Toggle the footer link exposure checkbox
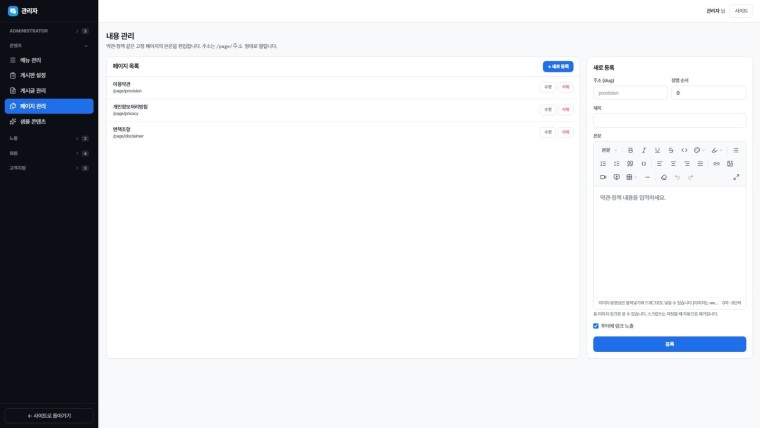This screenshot has width=760, height=428. (x=596, y=326)
